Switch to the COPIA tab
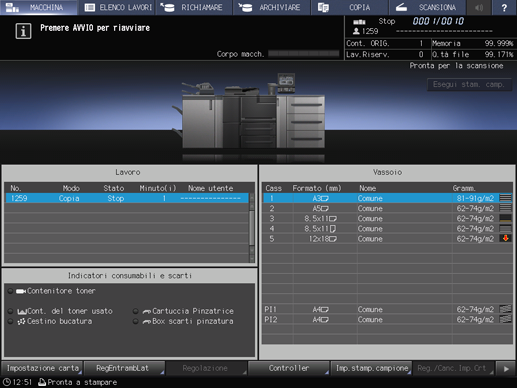 (349, 7)
